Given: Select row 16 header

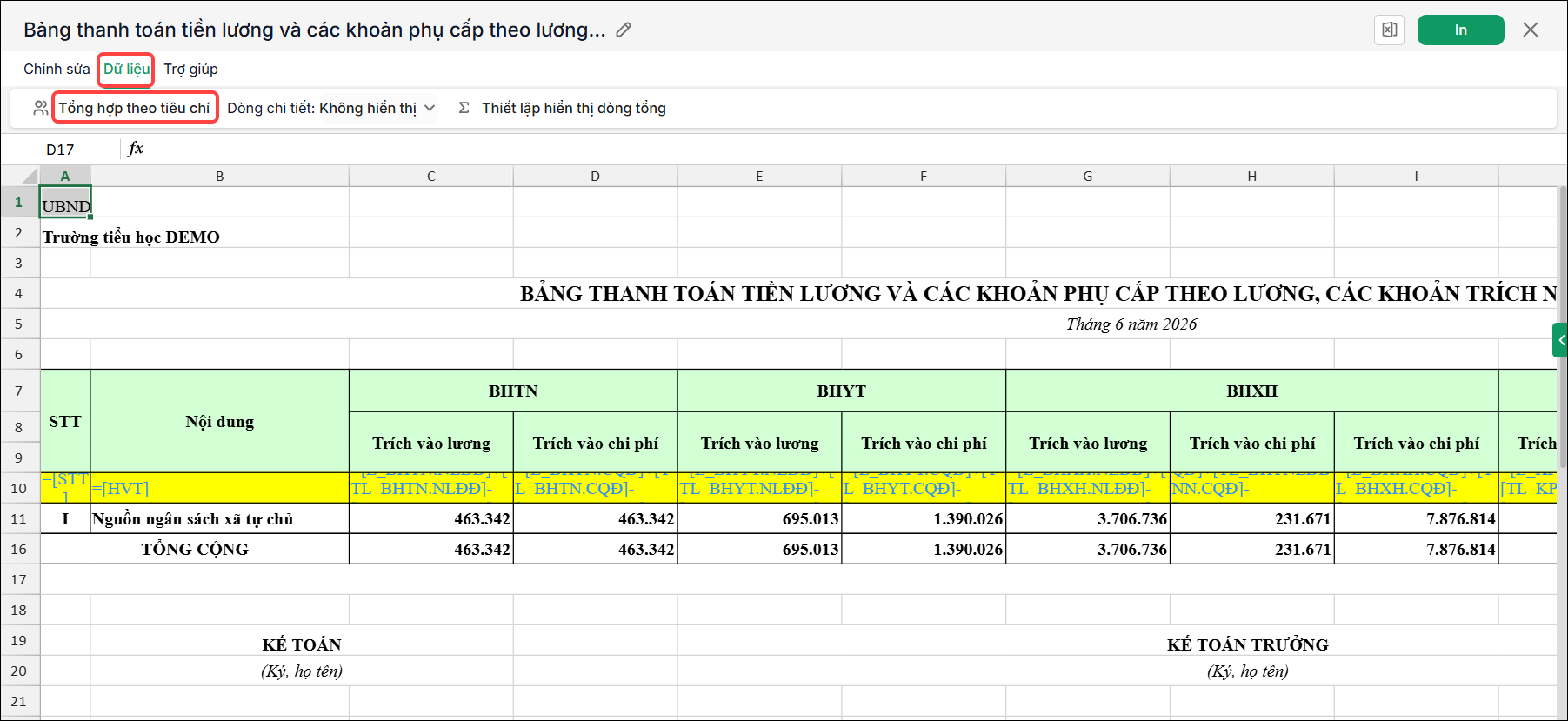Looking at the screenshot, I should point(19,549).
